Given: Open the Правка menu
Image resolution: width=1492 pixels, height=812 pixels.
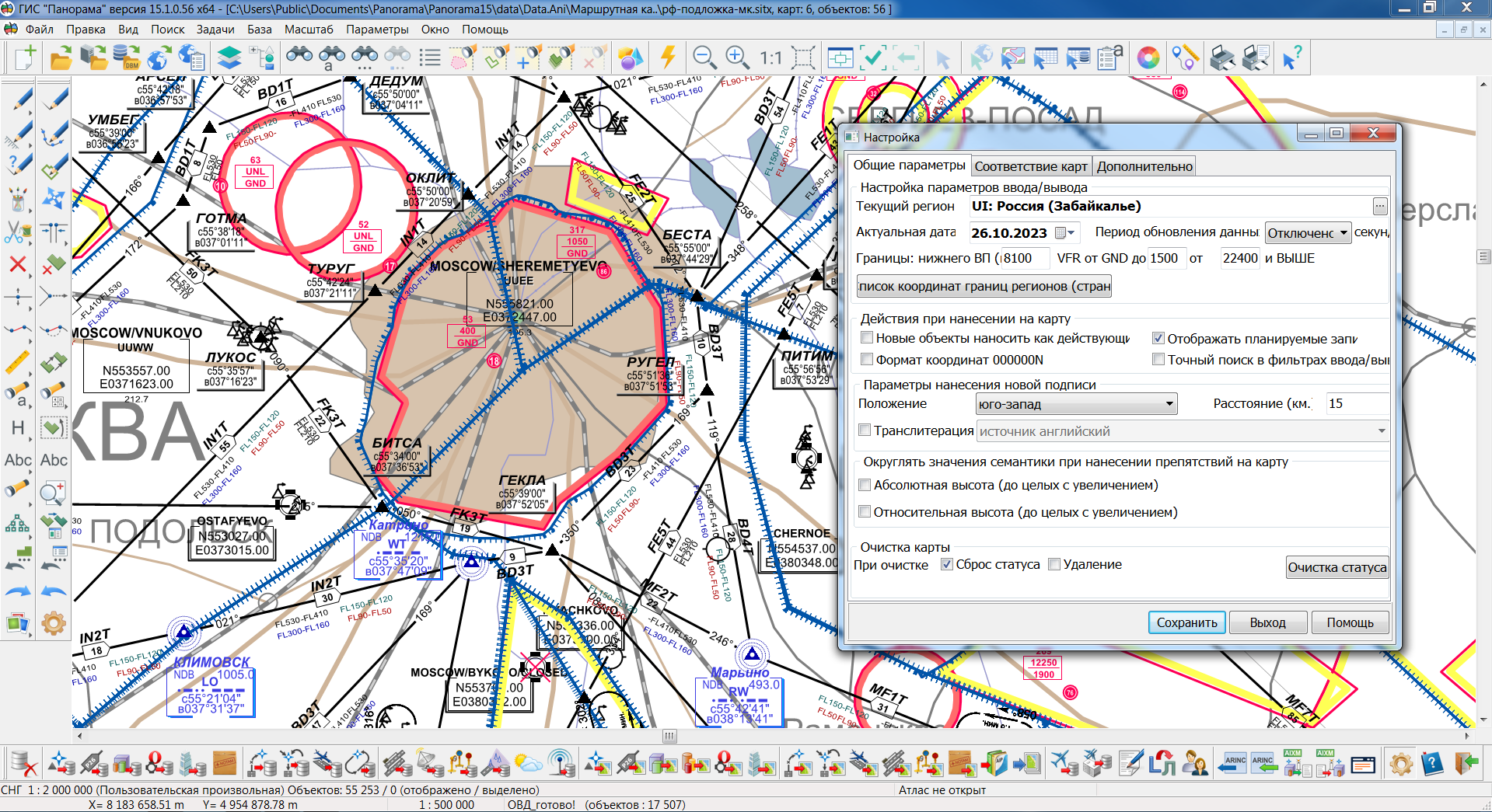Looking at the screenshot, I should (86, 30).
